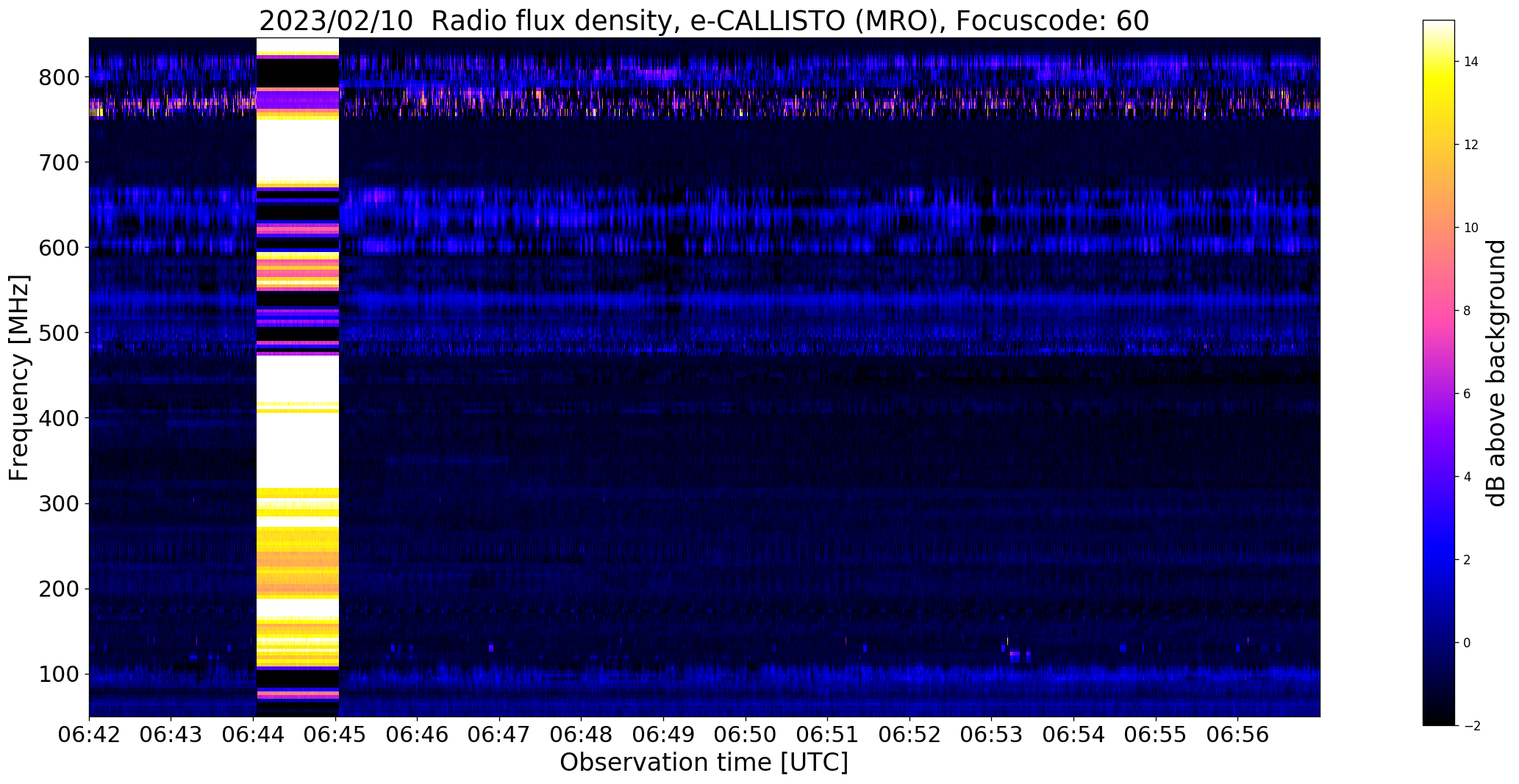Click the 06:44 time tick label
1519x784 pixels.
[x=254, y=735]
